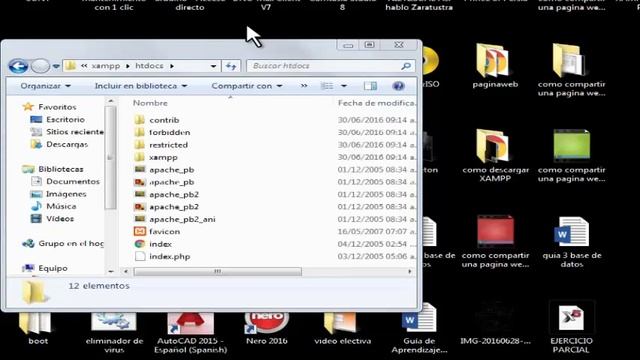Expand the arrow after the htdocs breadcrumb
Screen dimensions: 640x360
tap(172, 66)
